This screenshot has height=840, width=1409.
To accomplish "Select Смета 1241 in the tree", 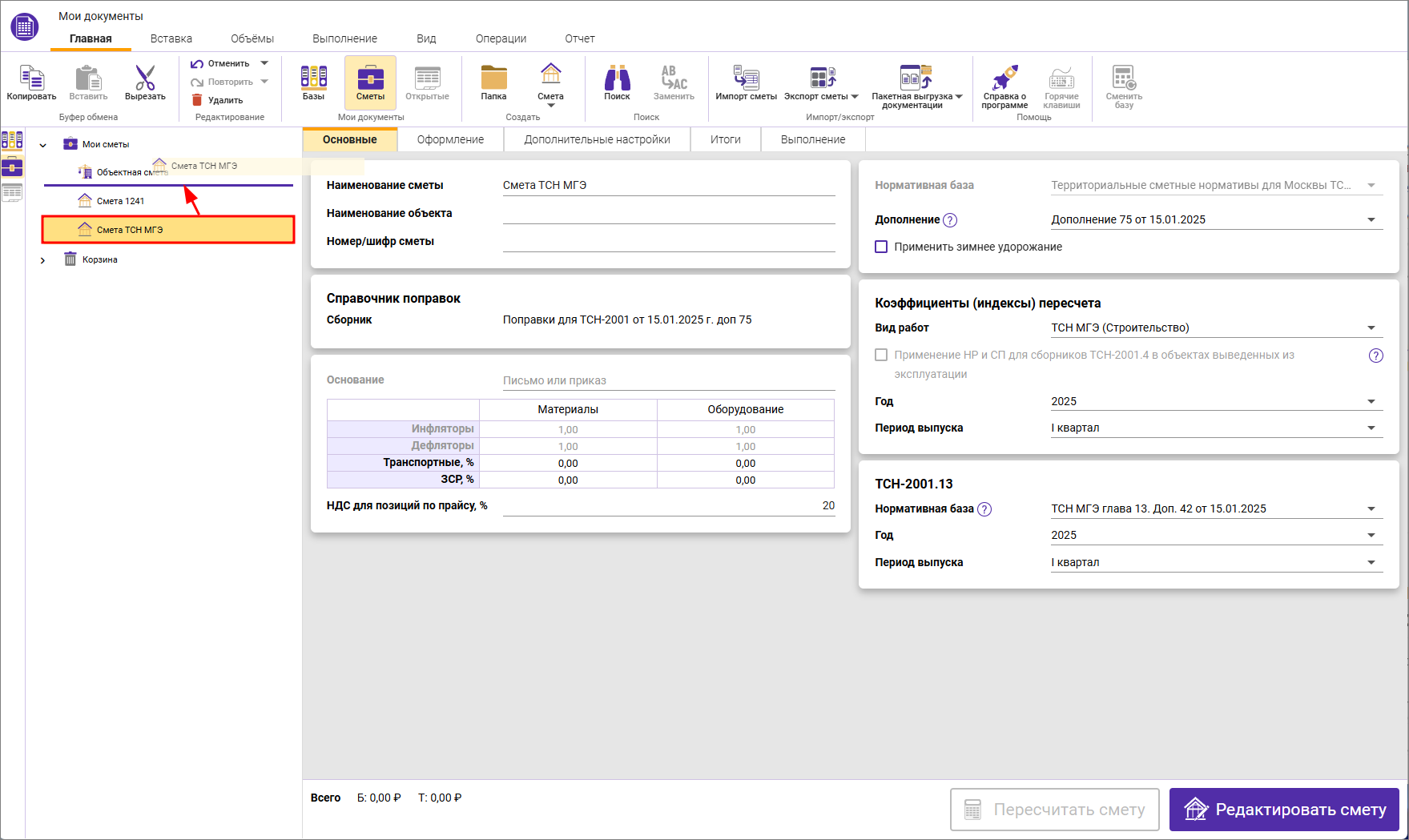I will [x=120, y=201].
